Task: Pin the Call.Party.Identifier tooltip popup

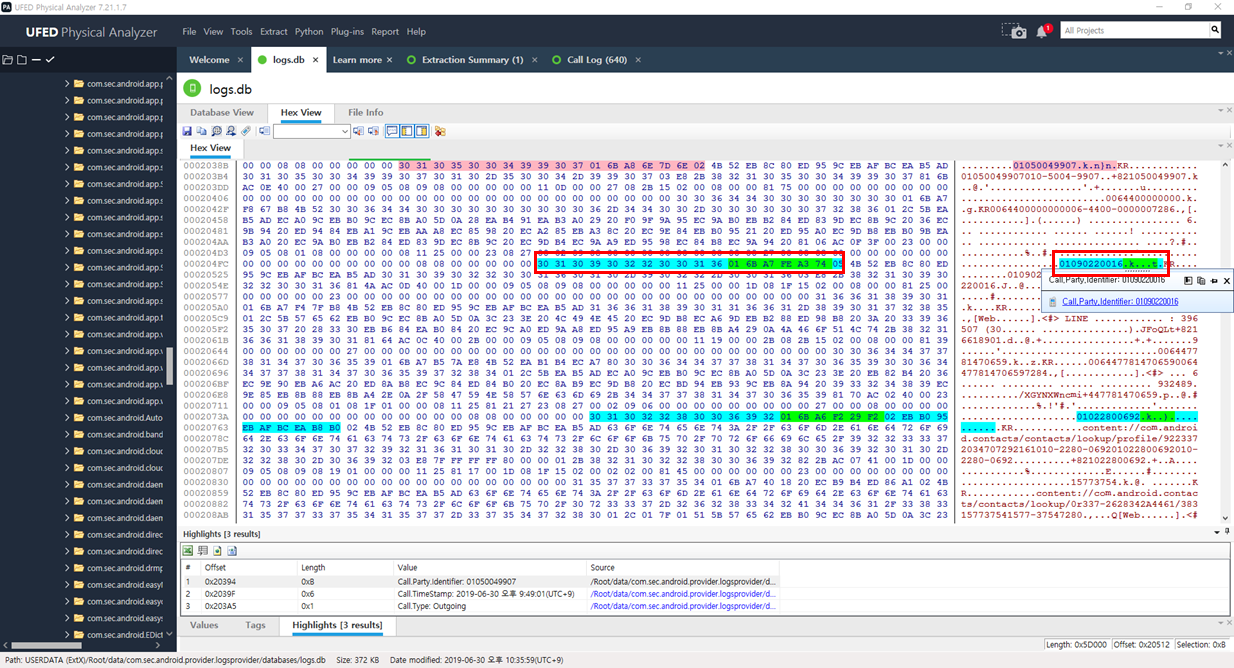Action: click(x=1214, y=281)
